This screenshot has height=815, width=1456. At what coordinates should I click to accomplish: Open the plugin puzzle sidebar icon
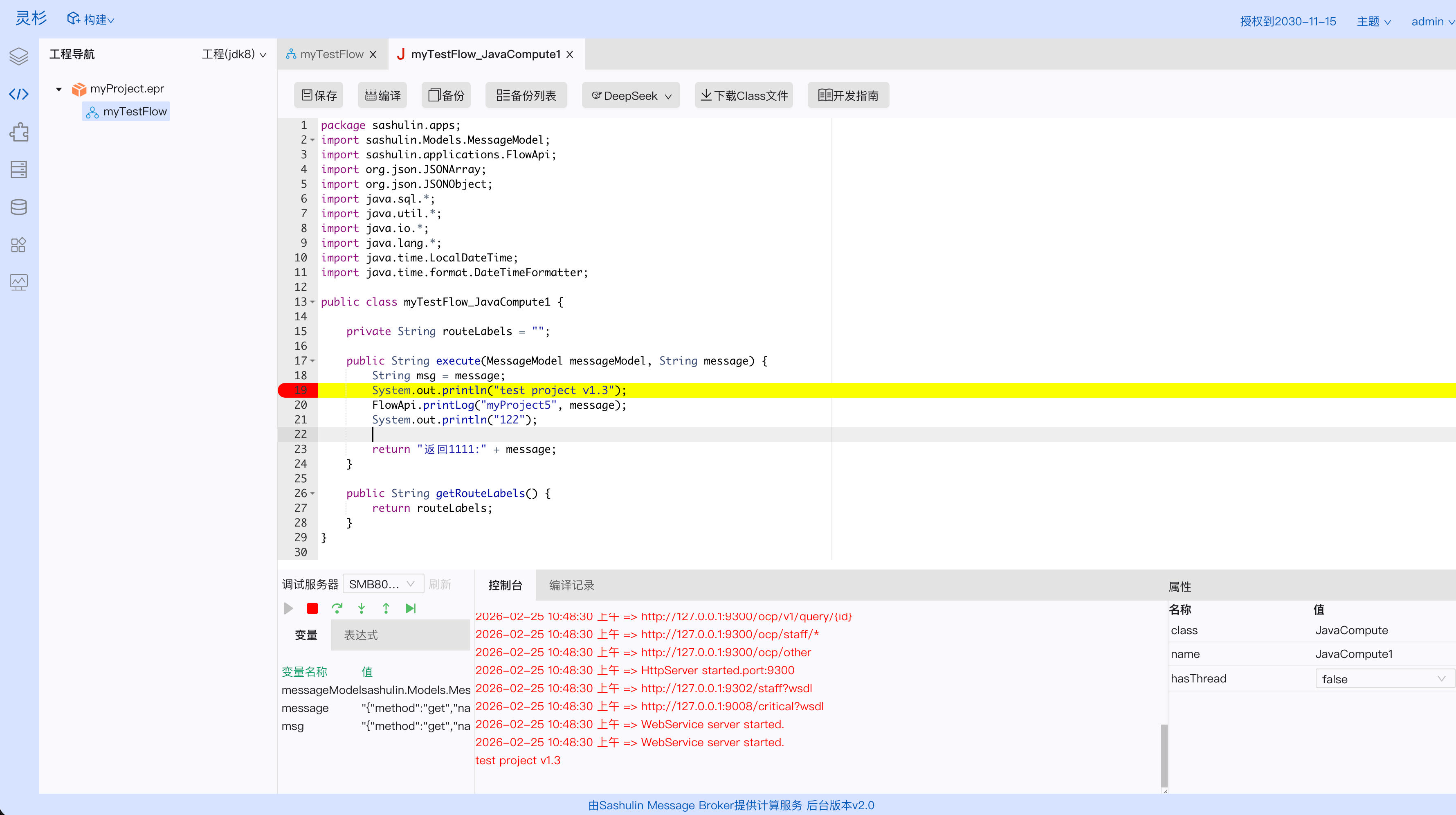pos(19,132)
